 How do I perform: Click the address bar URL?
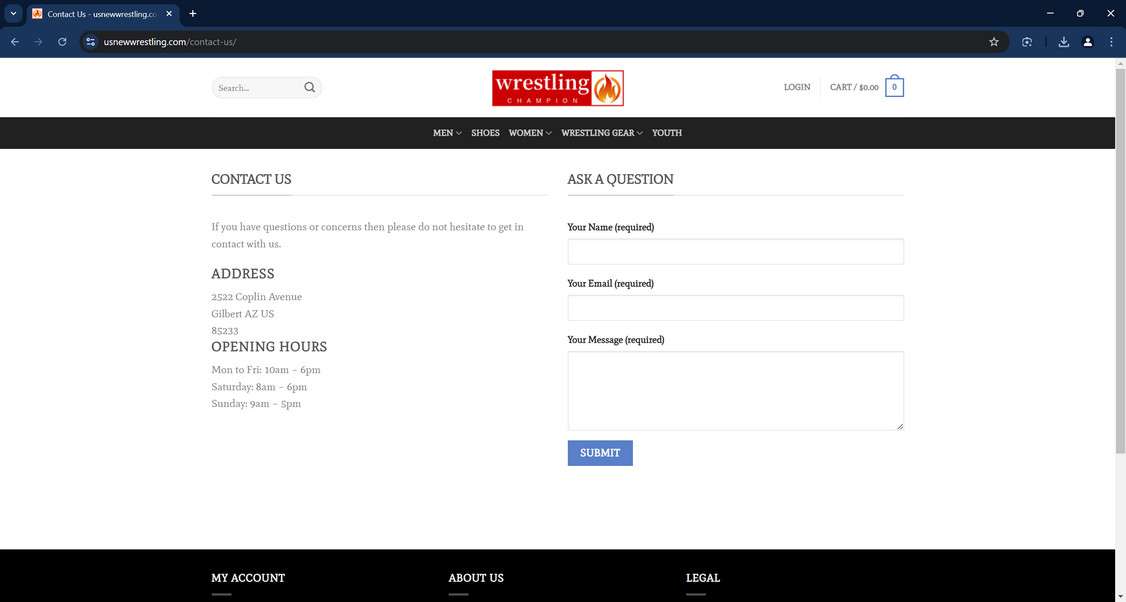(x=169, y=42)
